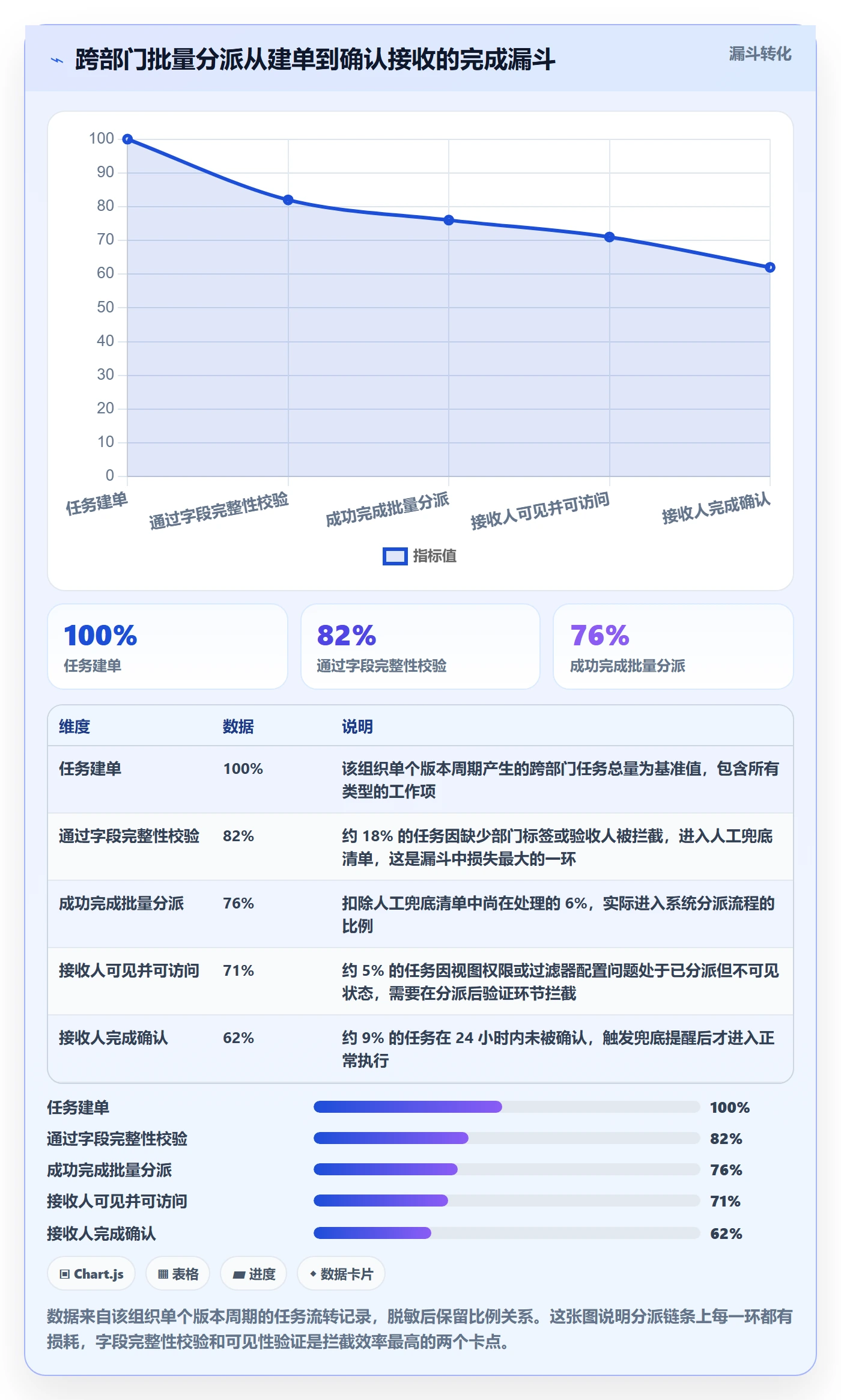Screen dimensions: 841x1400
Task: Click the lightning icon beside the funnel title
Action: (57, 60)
